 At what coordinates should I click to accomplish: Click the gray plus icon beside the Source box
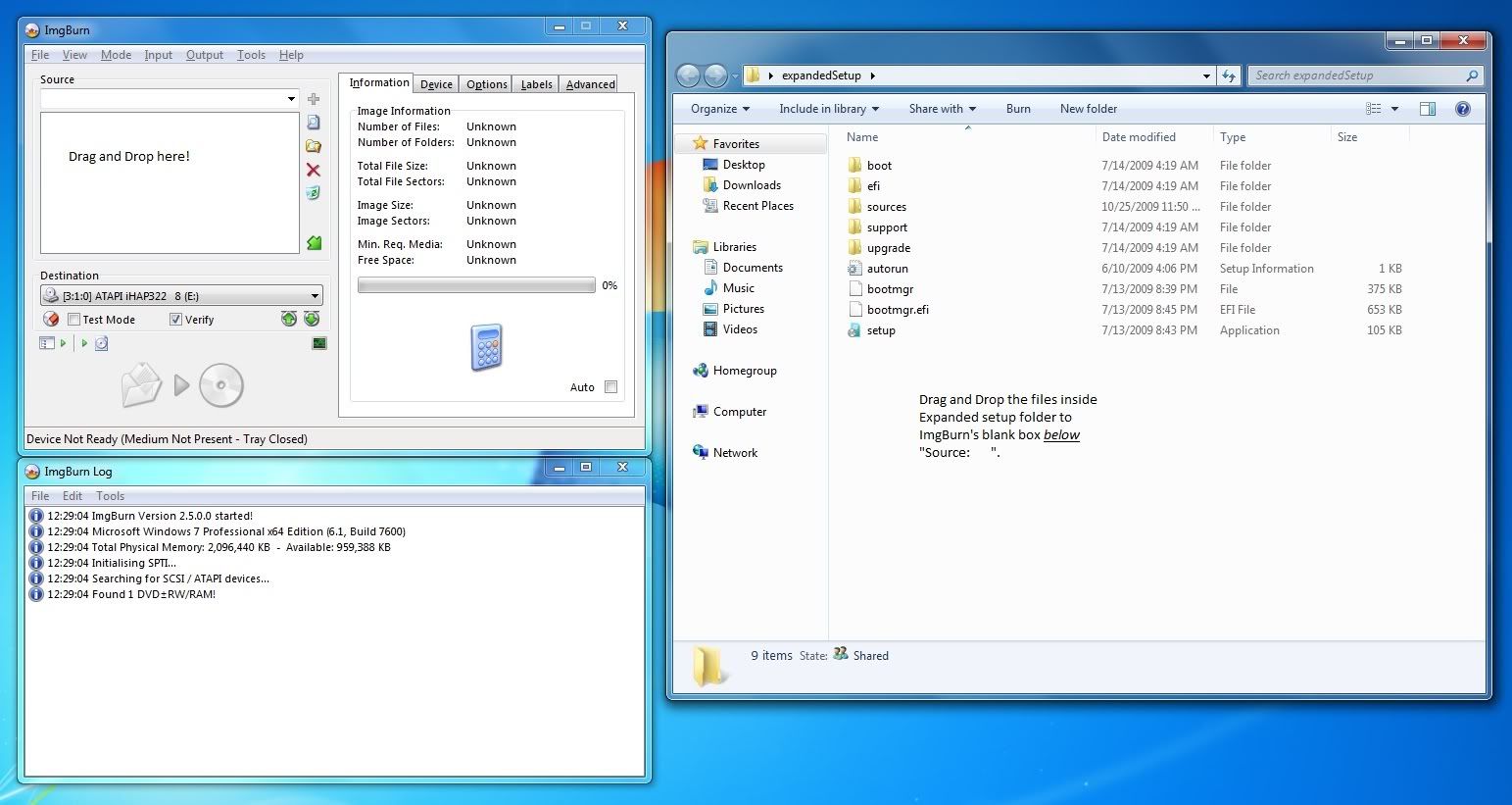pos(314,99)
